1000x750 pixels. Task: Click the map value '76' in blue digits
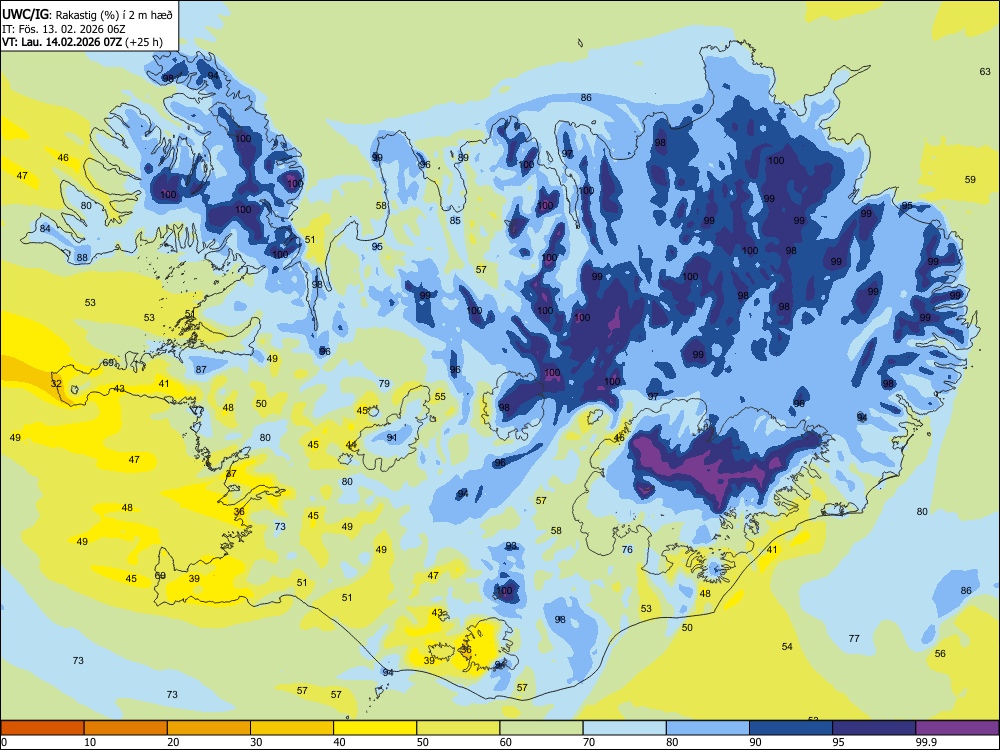(x=627, y=550)
